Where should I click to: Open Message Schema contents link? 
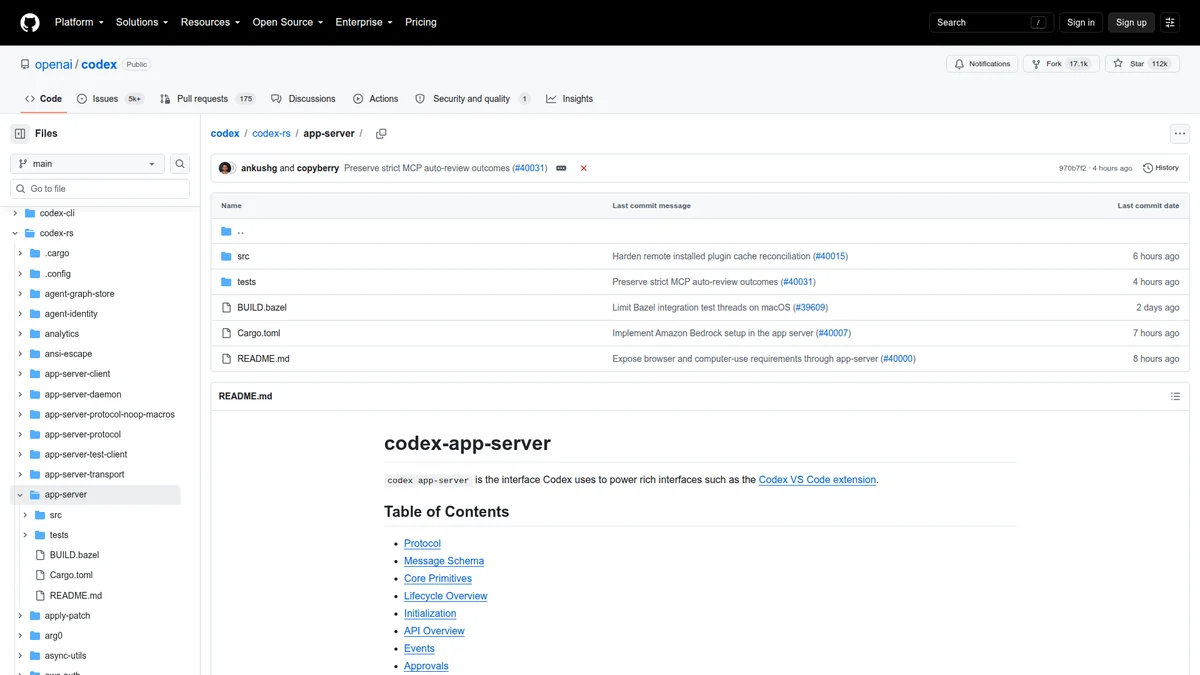444,561
